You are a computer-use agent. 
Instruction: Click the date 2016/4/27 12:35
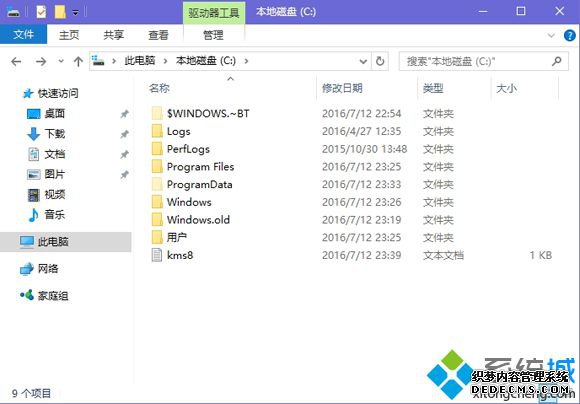pos(361,131)
